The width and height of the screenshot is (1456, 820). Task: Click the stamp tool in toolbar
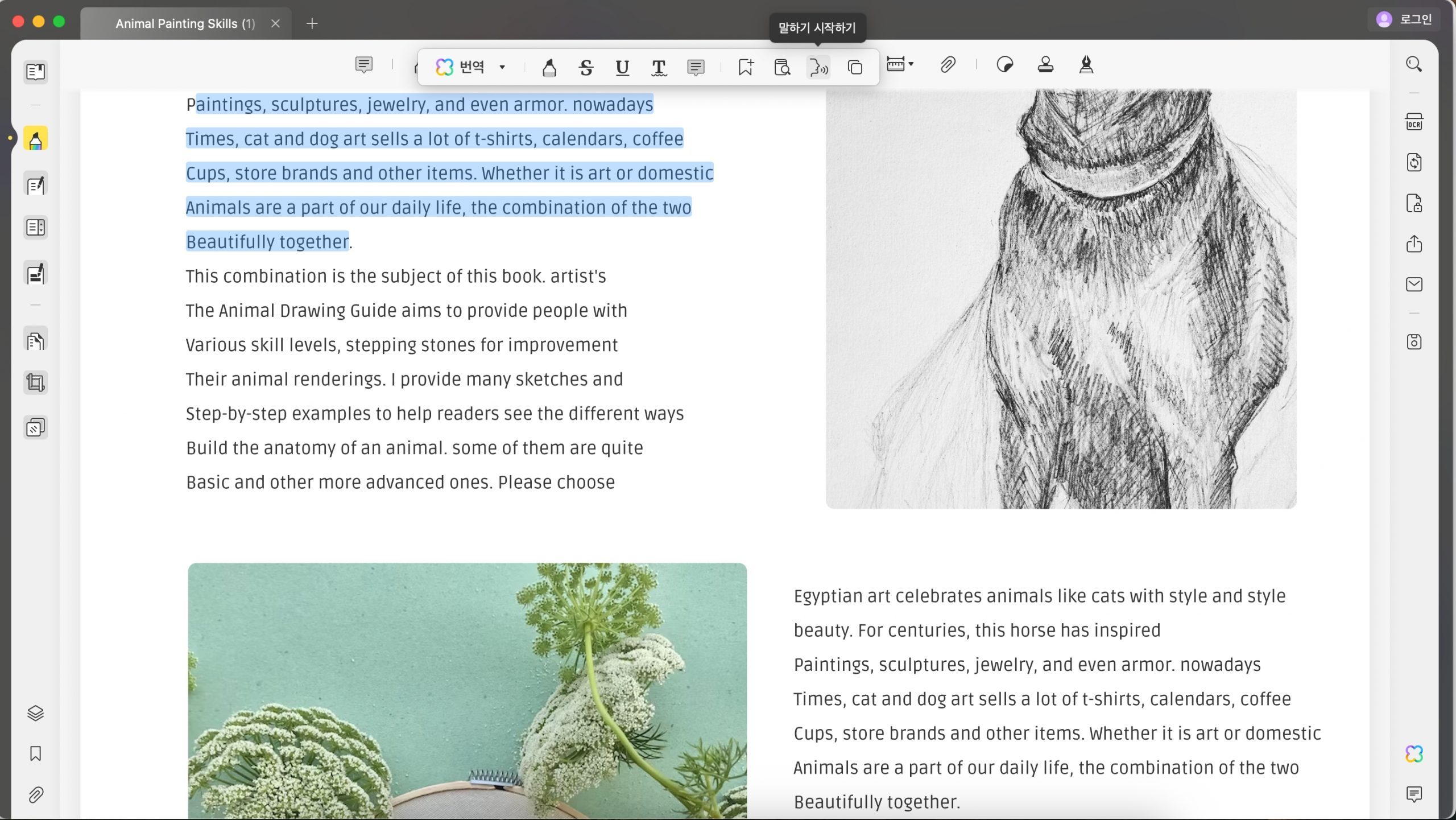click(1045, 65)
